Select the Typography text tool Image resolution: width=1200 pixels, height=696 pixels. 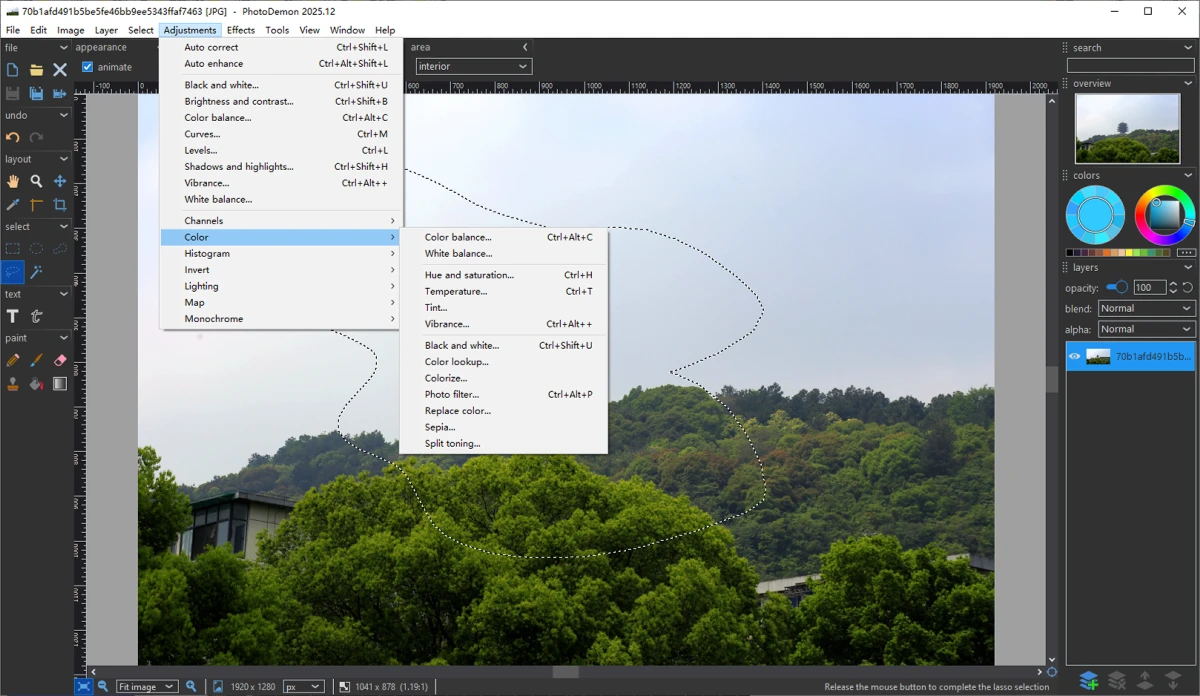click(x=36, y=316)
